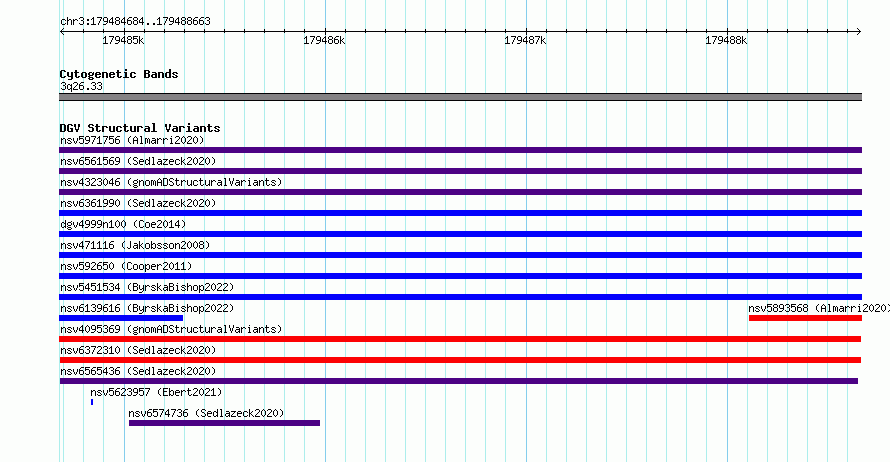Select the red bar under nsv4095369
Viewport: 890px width, 462px height.
point(460,339)
